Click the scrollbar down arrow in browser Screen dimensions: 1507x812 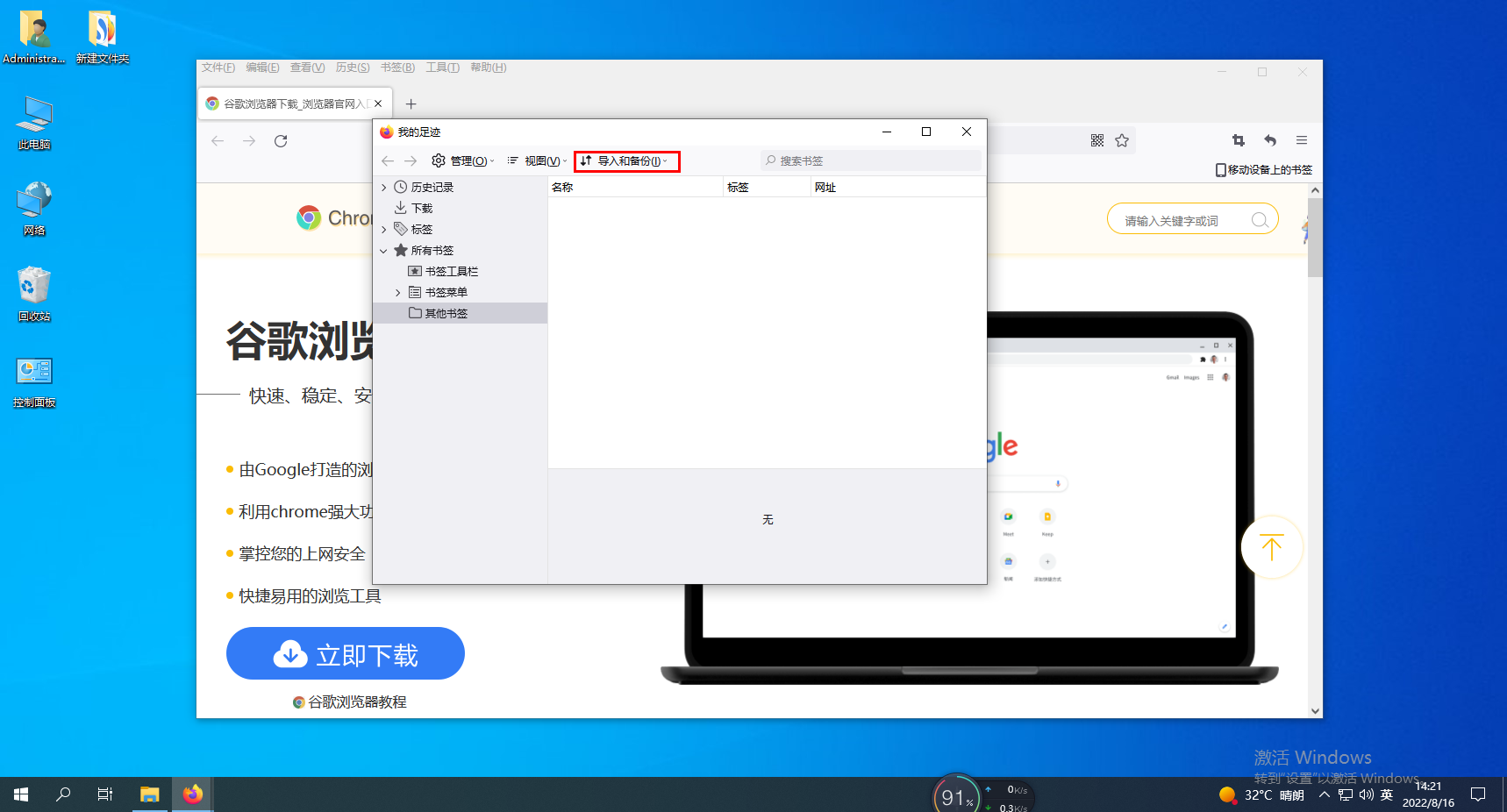point(1315,711)
